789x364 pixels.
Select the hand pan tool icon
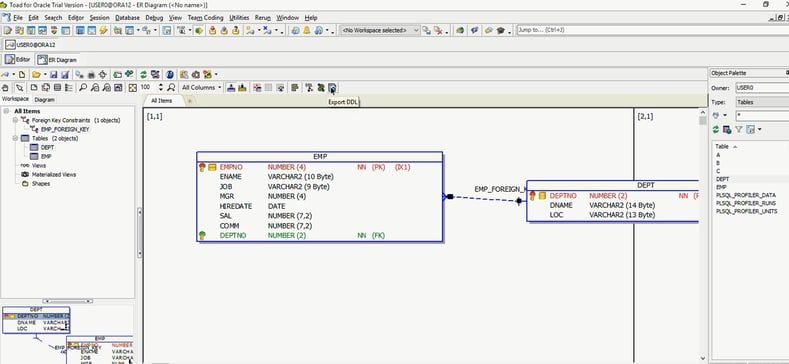click(6, 88)
